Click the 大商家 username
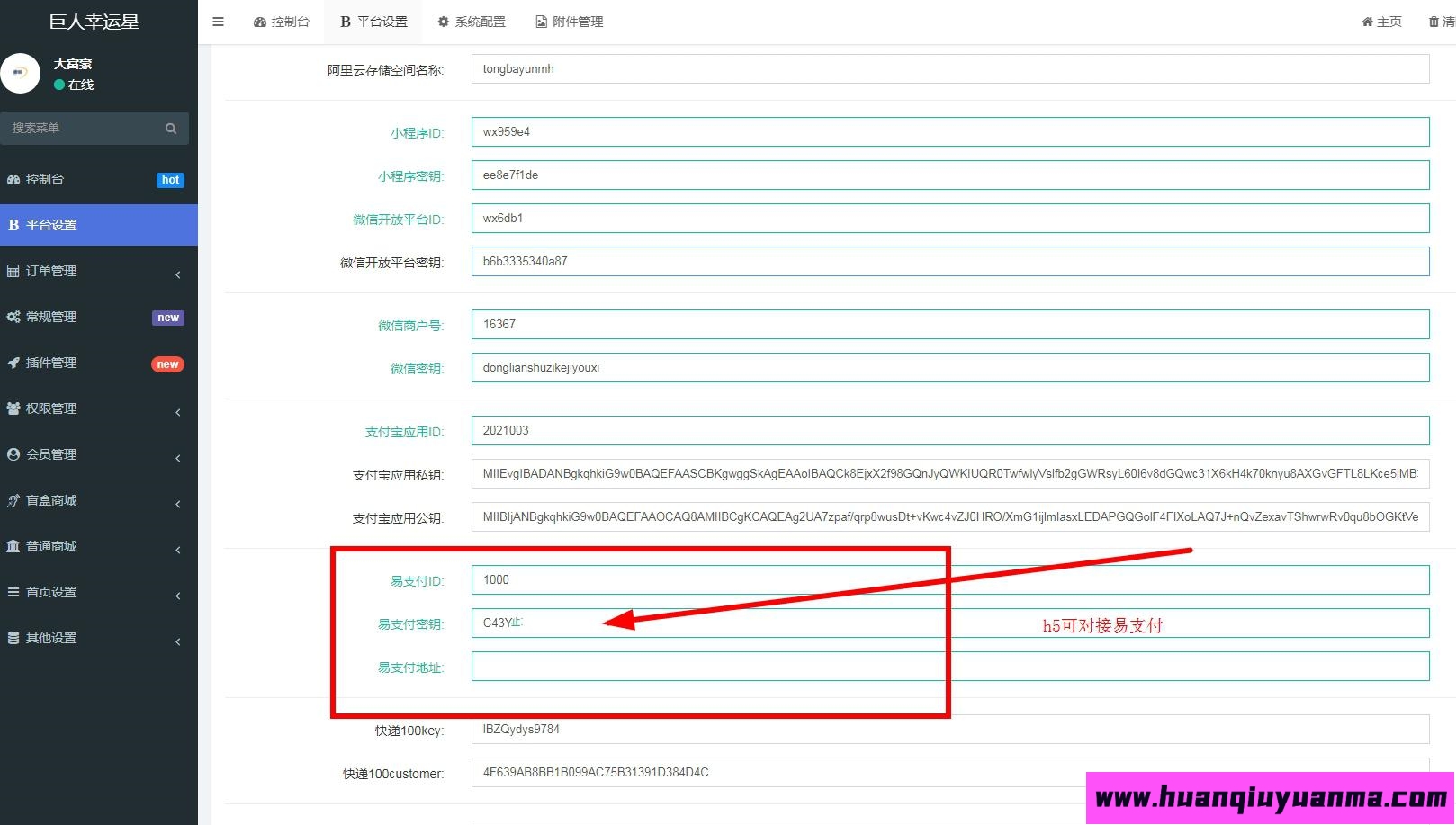This screenshot has width=1456, height=825. pos(73,64)
